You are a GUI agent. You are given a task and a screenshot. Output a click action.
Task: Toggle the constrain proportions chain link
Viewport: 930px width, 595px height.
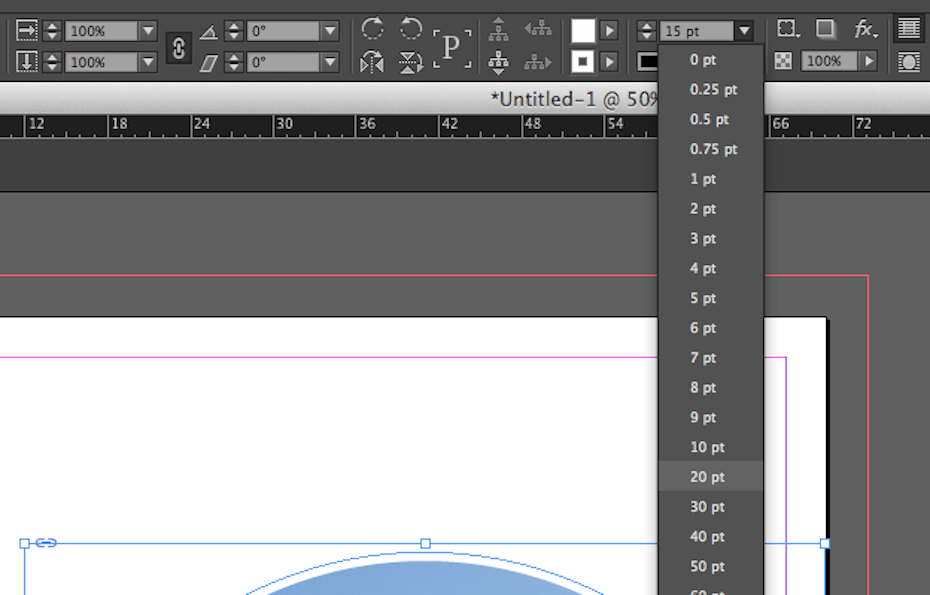point(178,47)
